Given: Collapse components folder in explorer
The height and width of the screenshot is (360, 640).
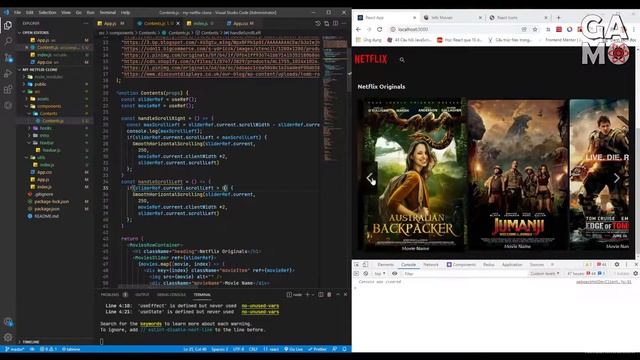Looking at the screenshot, I should pos(48,106).
